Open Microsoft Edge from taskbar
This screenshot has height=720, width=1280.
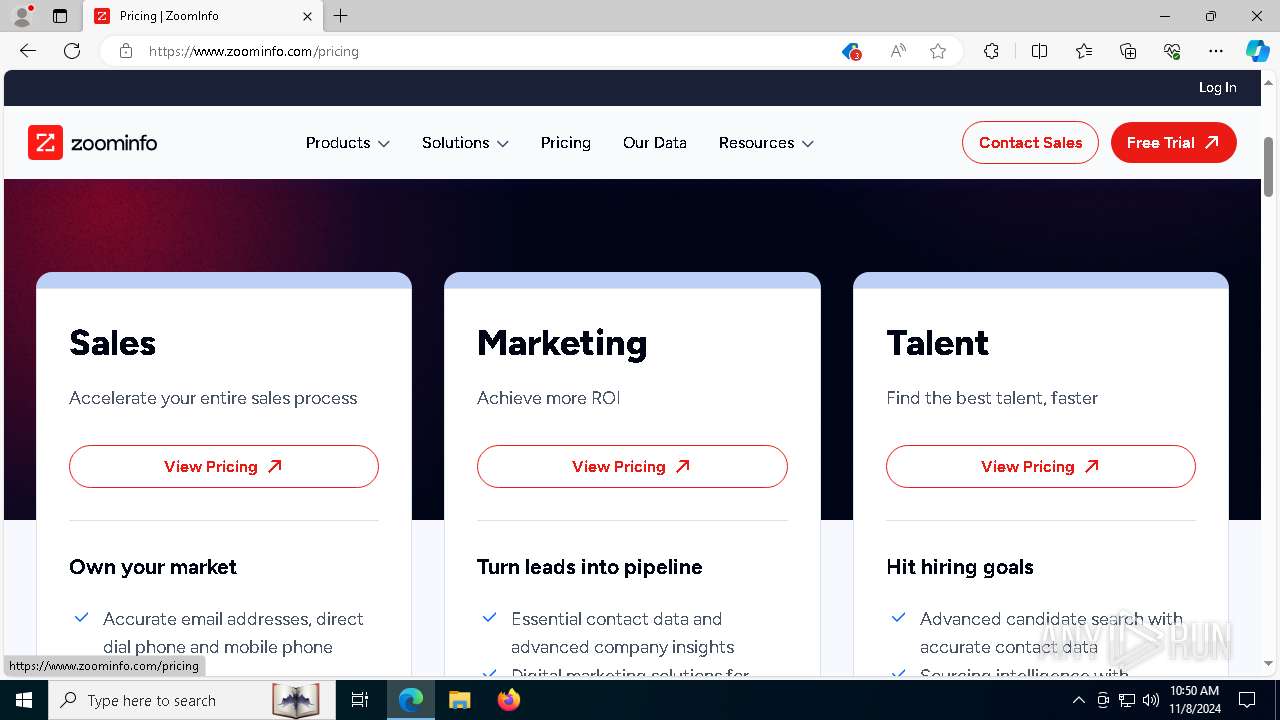point(411,700)
